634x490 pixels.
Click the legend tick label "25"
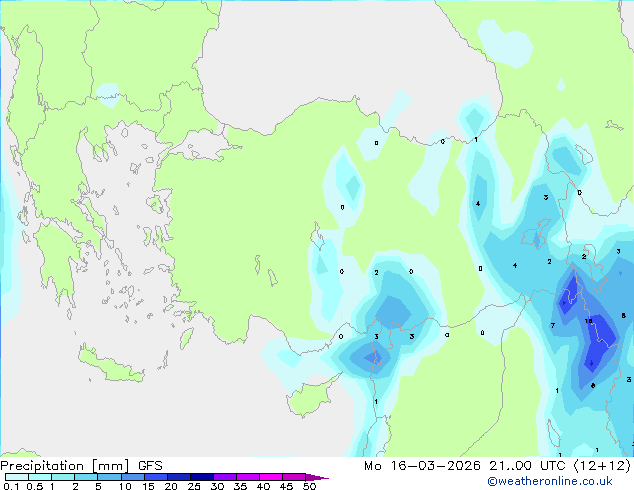(194, 486)
